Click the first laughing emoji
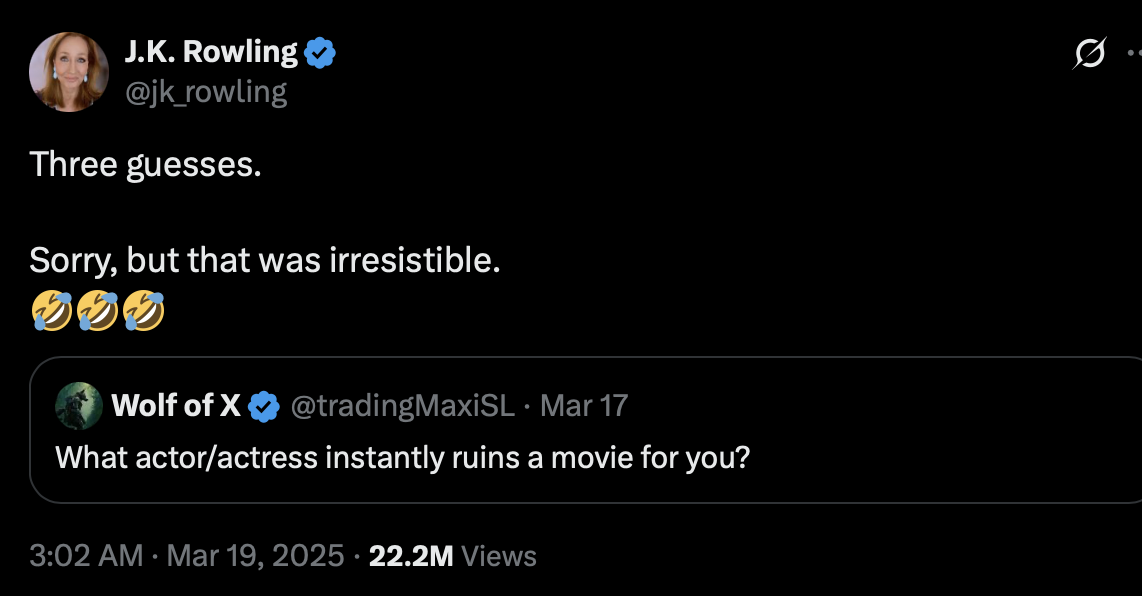The height and width of the screenshot is (596, 1142). pos(51,310)
